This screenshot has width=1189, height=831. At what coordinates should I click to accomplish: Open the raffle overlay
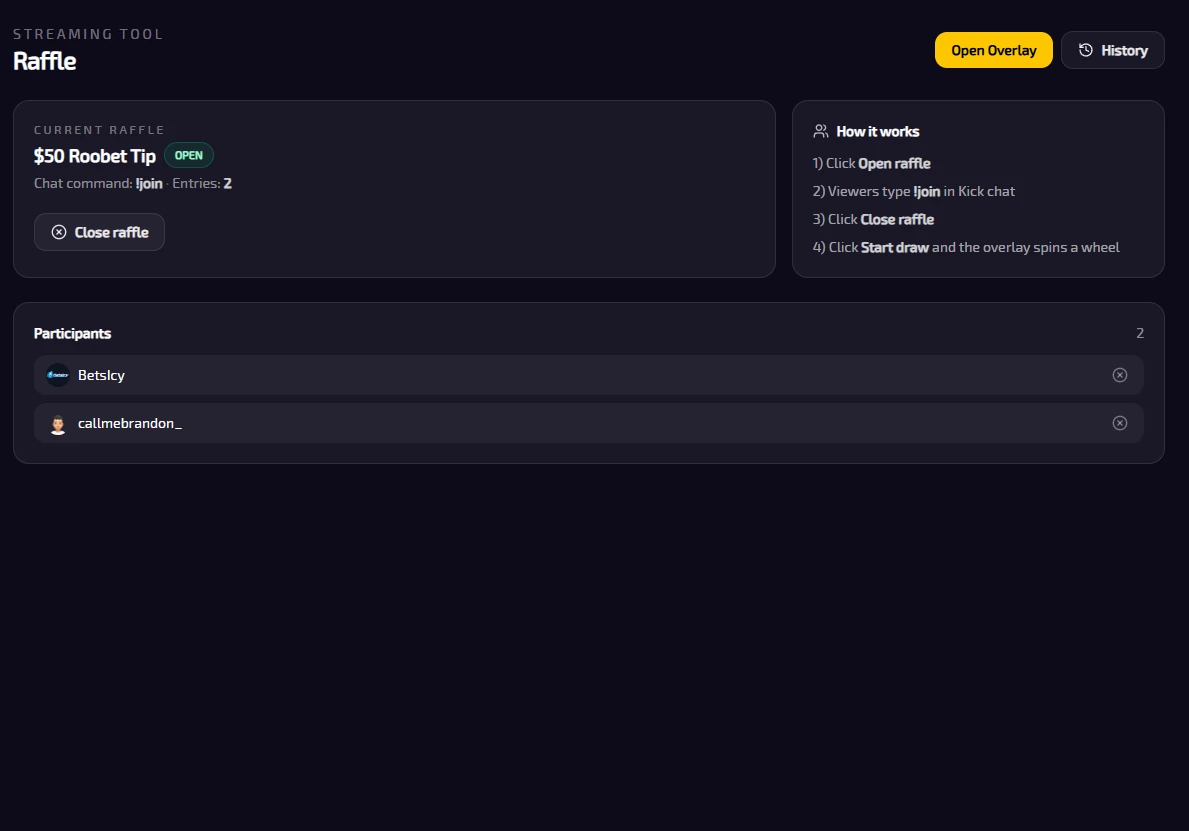pyautogui.click(x=993, y=50)
